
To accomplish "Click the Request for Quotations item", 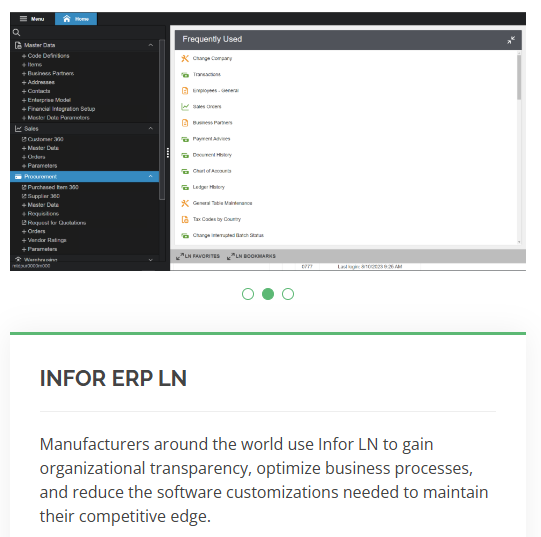I will [x=57, y=223].
